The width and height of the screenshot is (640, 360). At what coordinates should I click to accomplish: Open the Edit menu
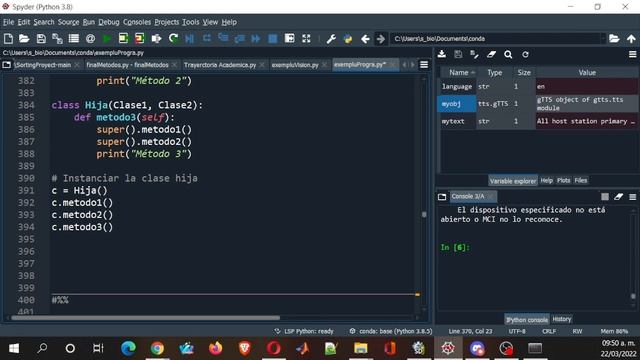click(24, 22)
